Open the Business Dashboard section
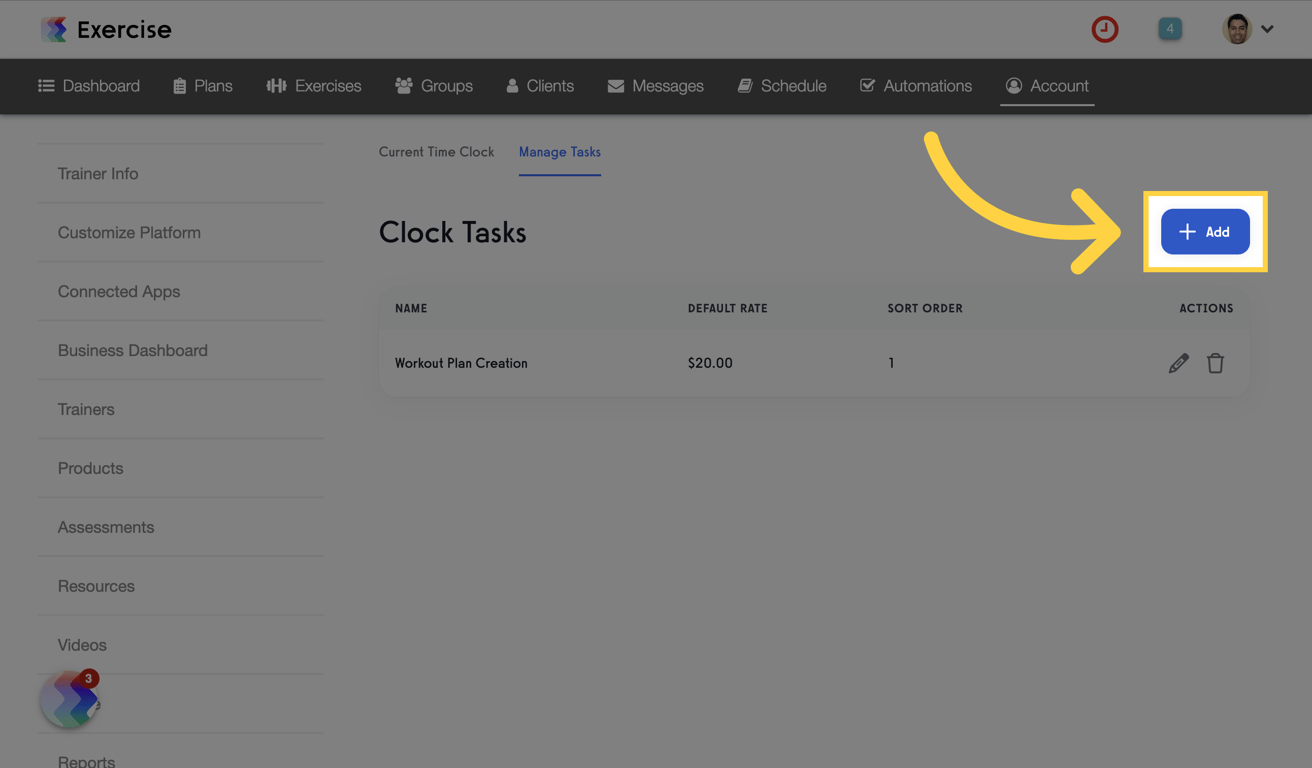 coord(181,351)
